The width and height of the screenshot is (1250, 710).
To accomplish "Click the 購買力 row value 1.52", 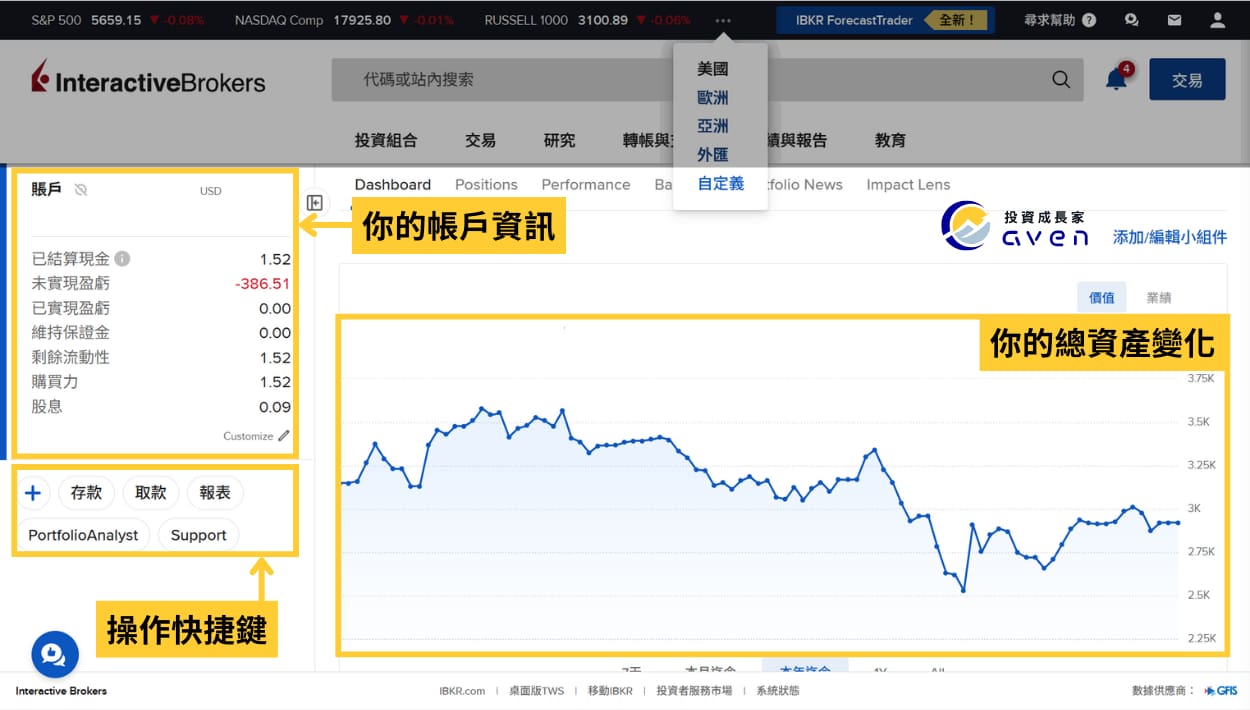I will tap(275, 382).
